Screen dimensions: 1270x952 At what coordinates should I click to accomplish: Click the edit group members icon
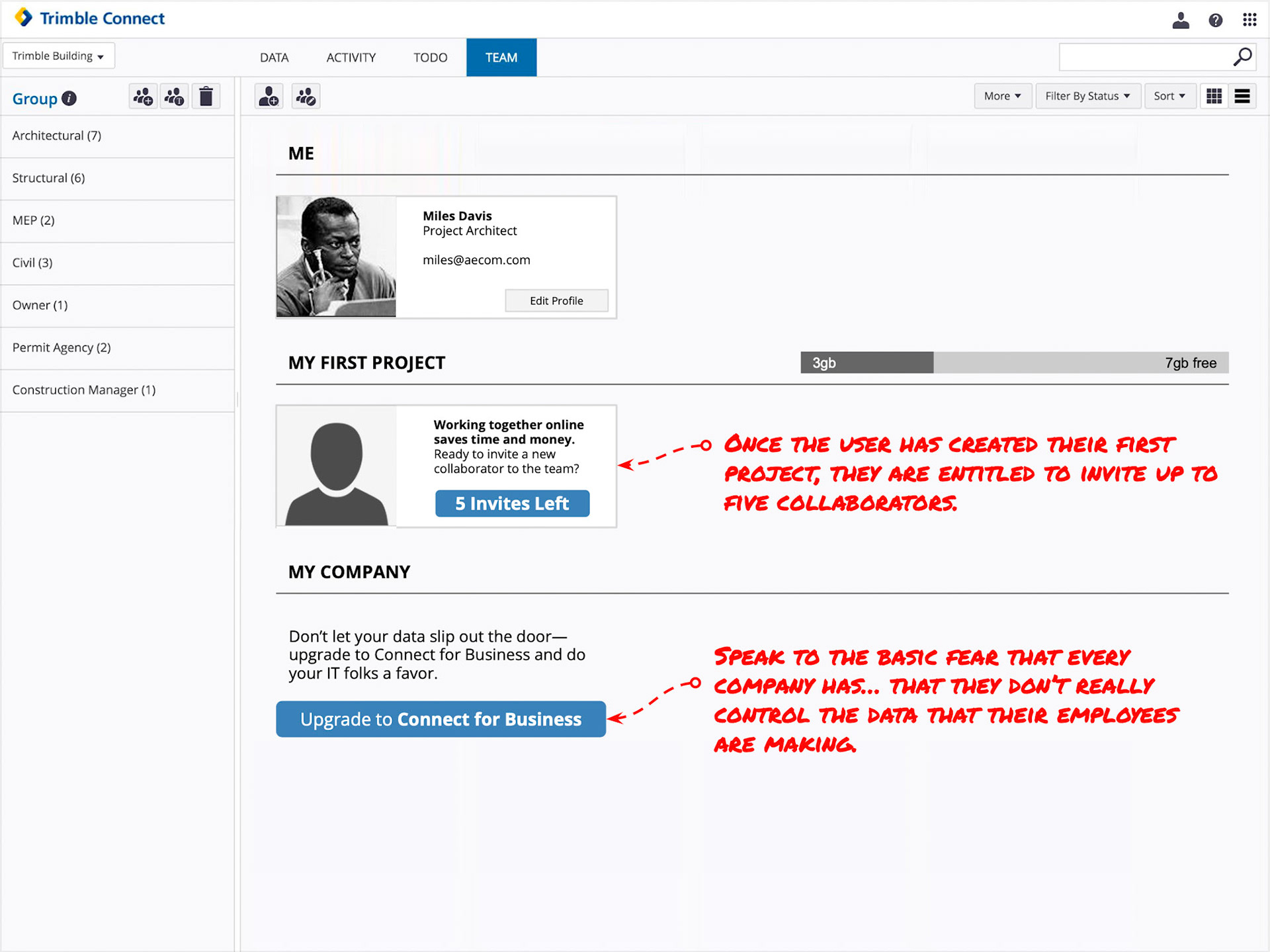click(306, 97)
